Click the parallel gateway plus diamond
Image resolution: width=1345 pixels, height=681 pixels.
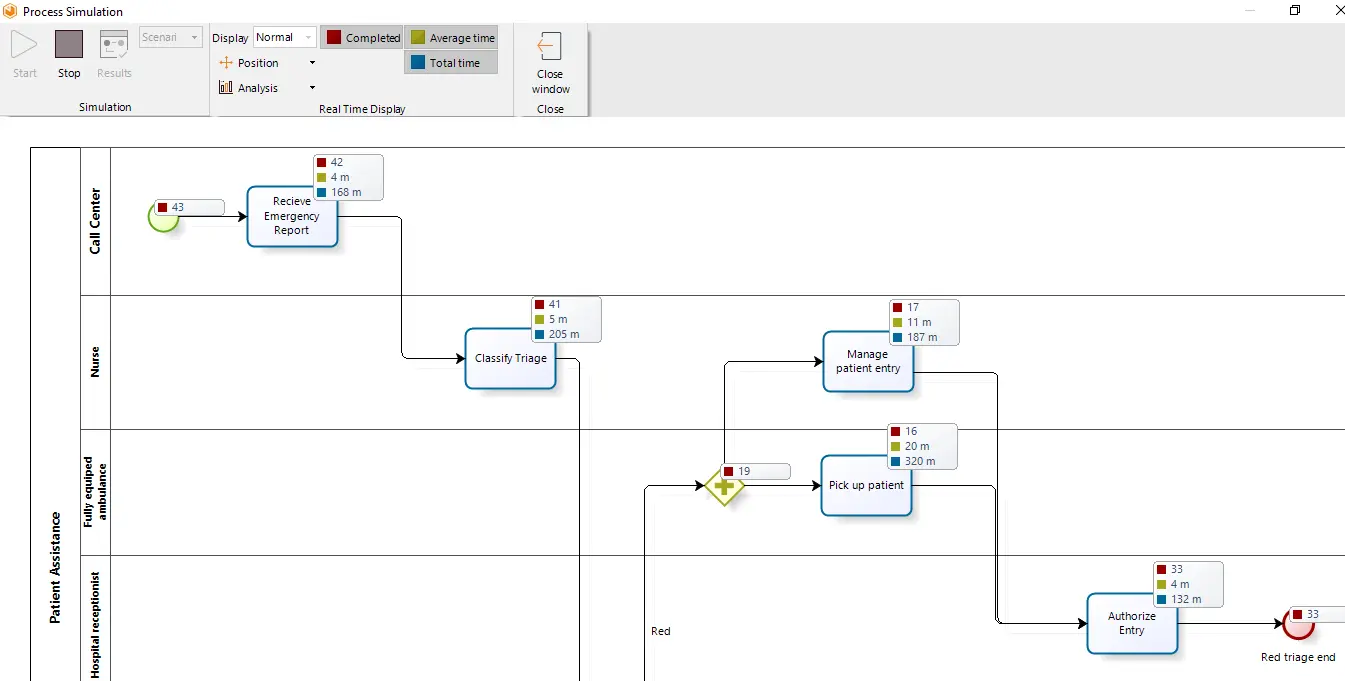click(724, 487)
